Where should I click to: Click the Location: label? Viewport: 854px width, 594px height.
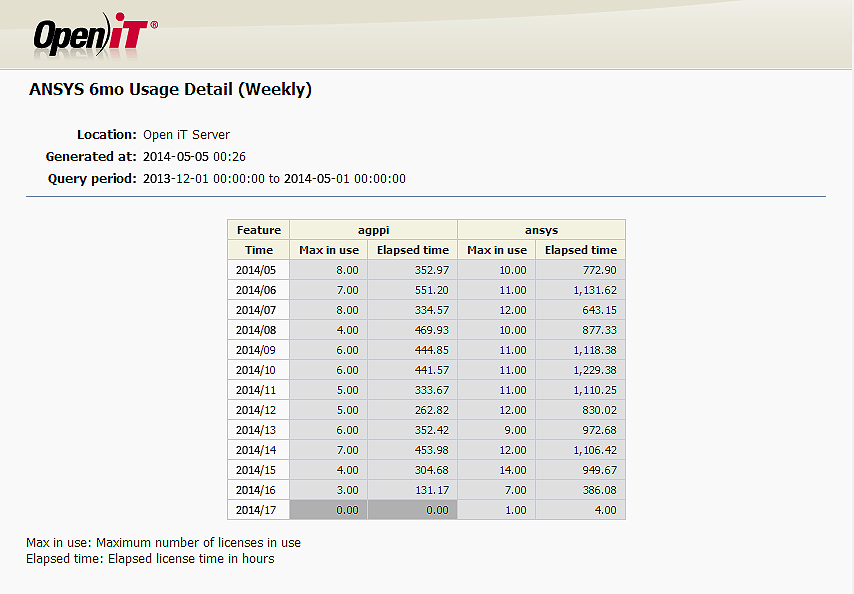pos(107,134)
